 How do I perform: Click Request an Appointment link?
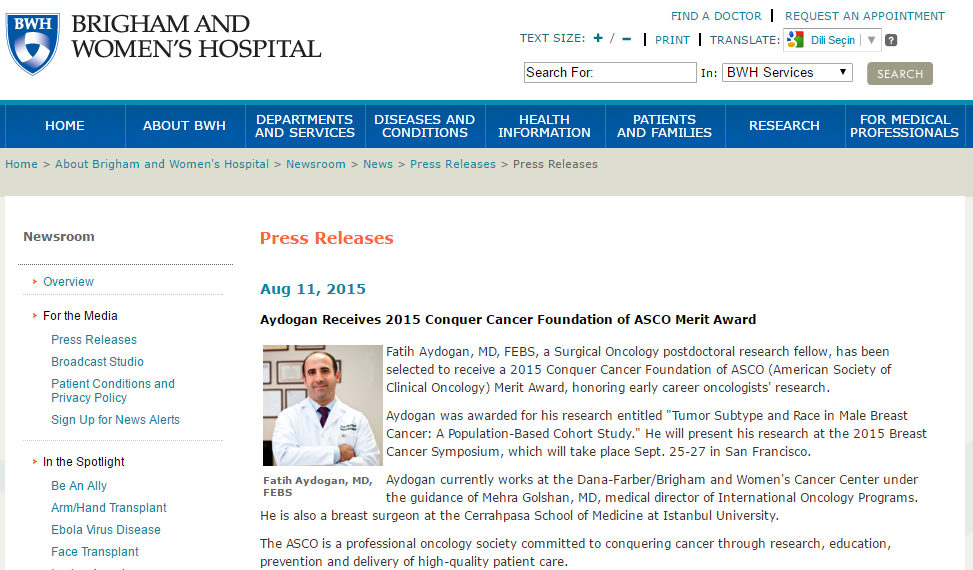pos(865,16)
